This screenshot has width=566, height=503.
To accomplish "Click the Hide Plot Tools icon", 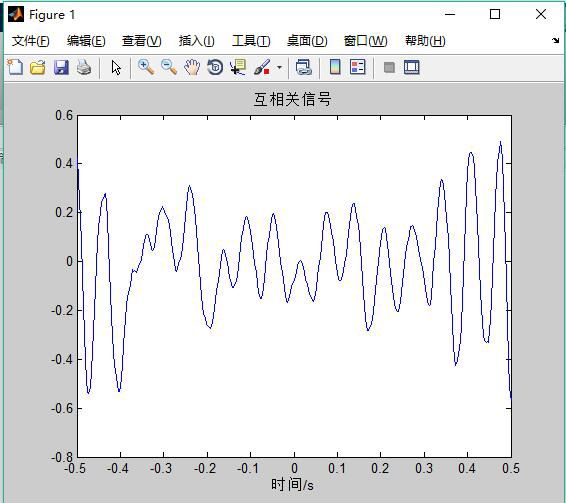I will (x=389, y=68).
